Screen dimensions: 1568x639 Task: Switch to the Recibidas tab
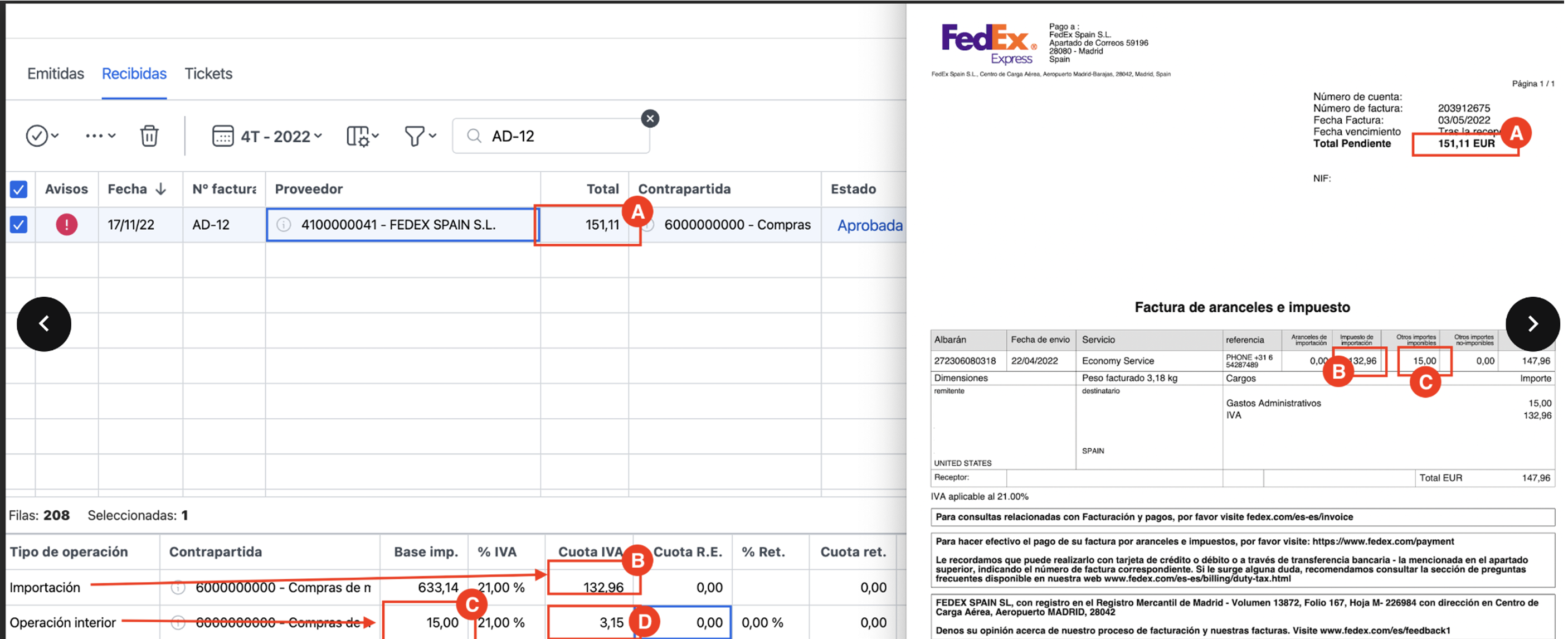pyautogui.click(x=134, y=74)
